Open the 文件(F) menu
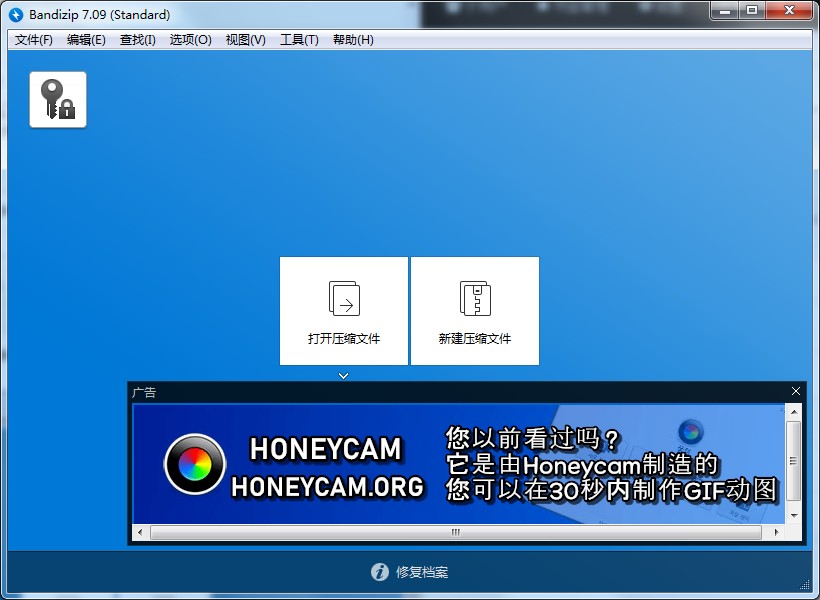Screen dimensions: 820x600 pos(34,40)
